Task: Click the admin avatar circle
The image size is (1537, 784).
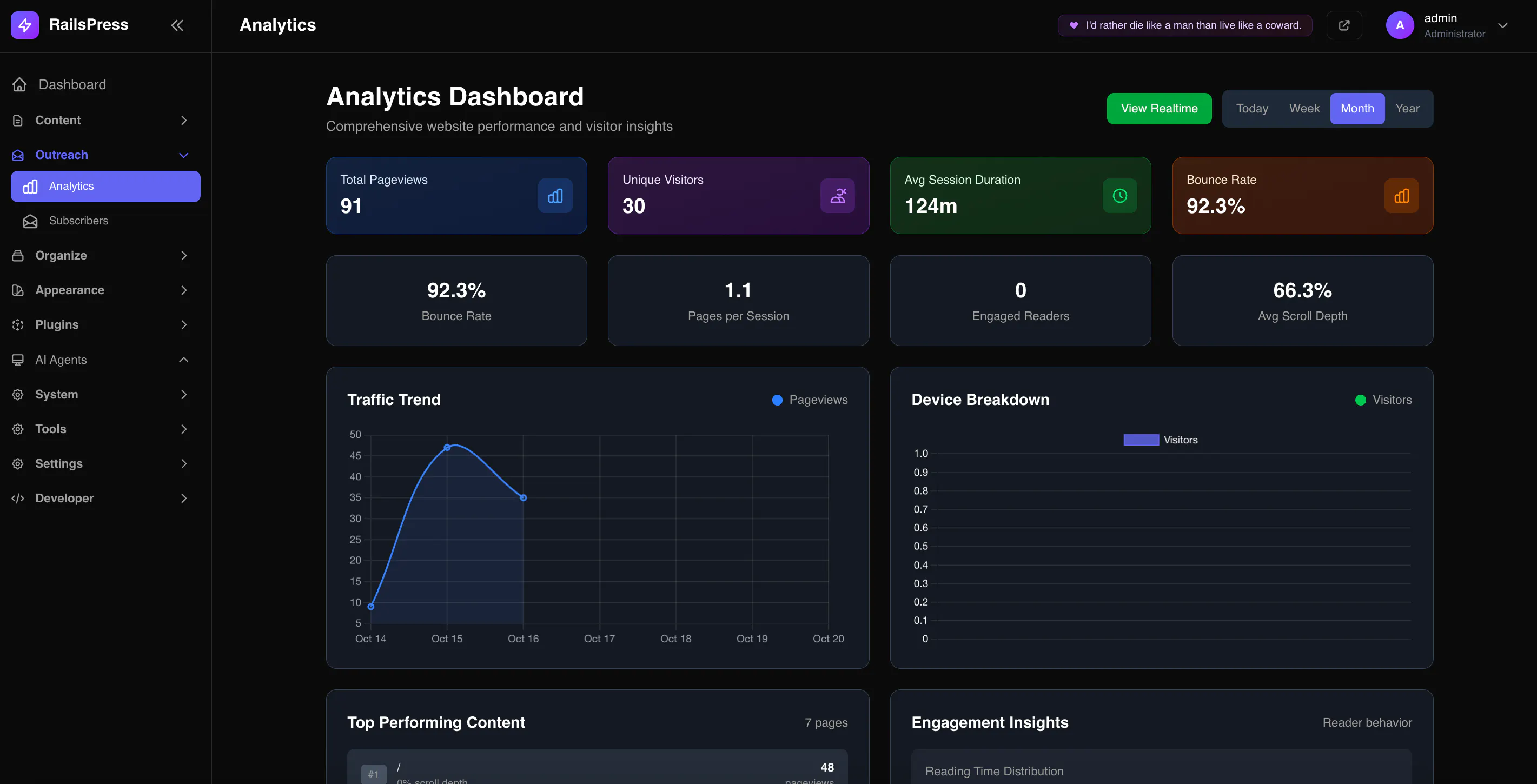Action: pos(1400,25)
